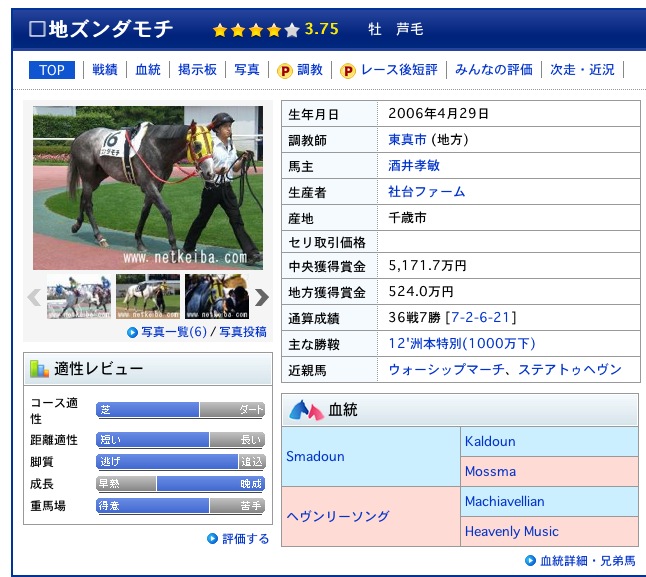Open sire Smadoun pedigree link

point(315,456)
